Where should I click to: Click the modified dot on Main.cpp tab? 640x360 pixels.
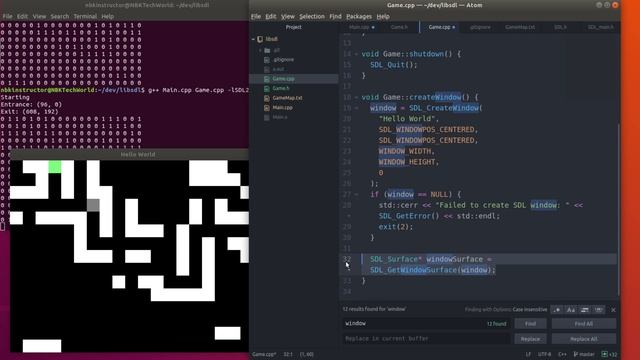[373, 27]
